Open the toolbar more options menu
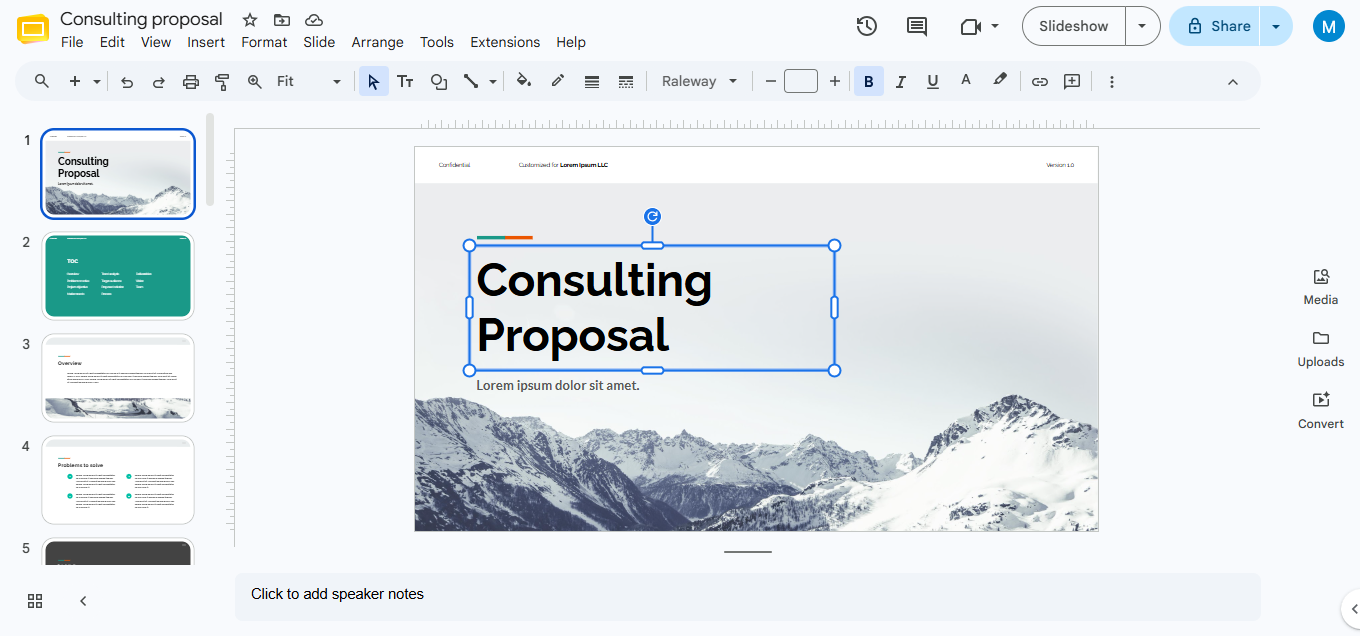This screenshot has width=1360, height=636. coord(1112,82)
